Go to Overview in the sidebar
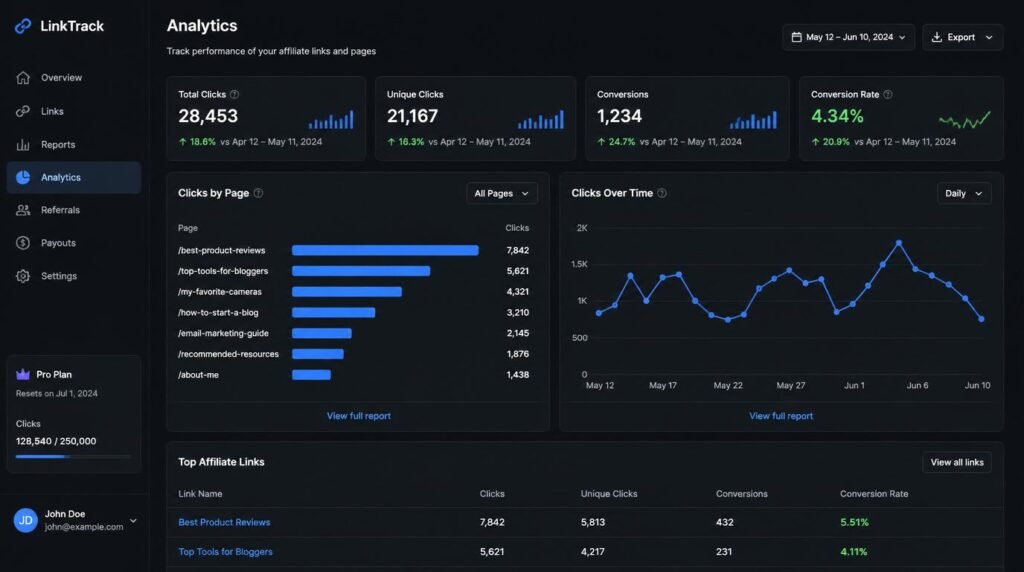 point(74,78)
